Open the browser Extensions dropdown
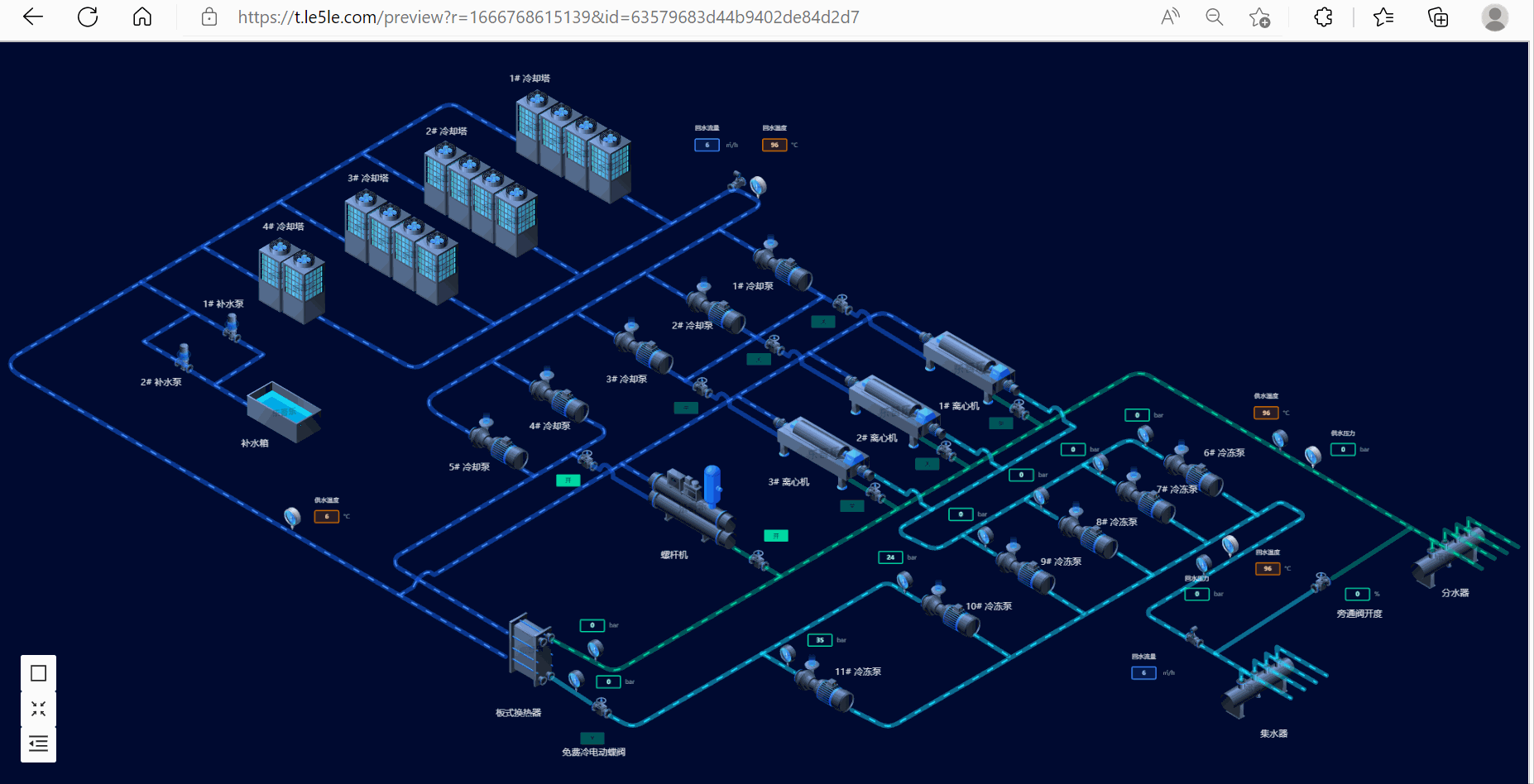This screenshot has width=1534, height=784. (x=1322, y=17)
